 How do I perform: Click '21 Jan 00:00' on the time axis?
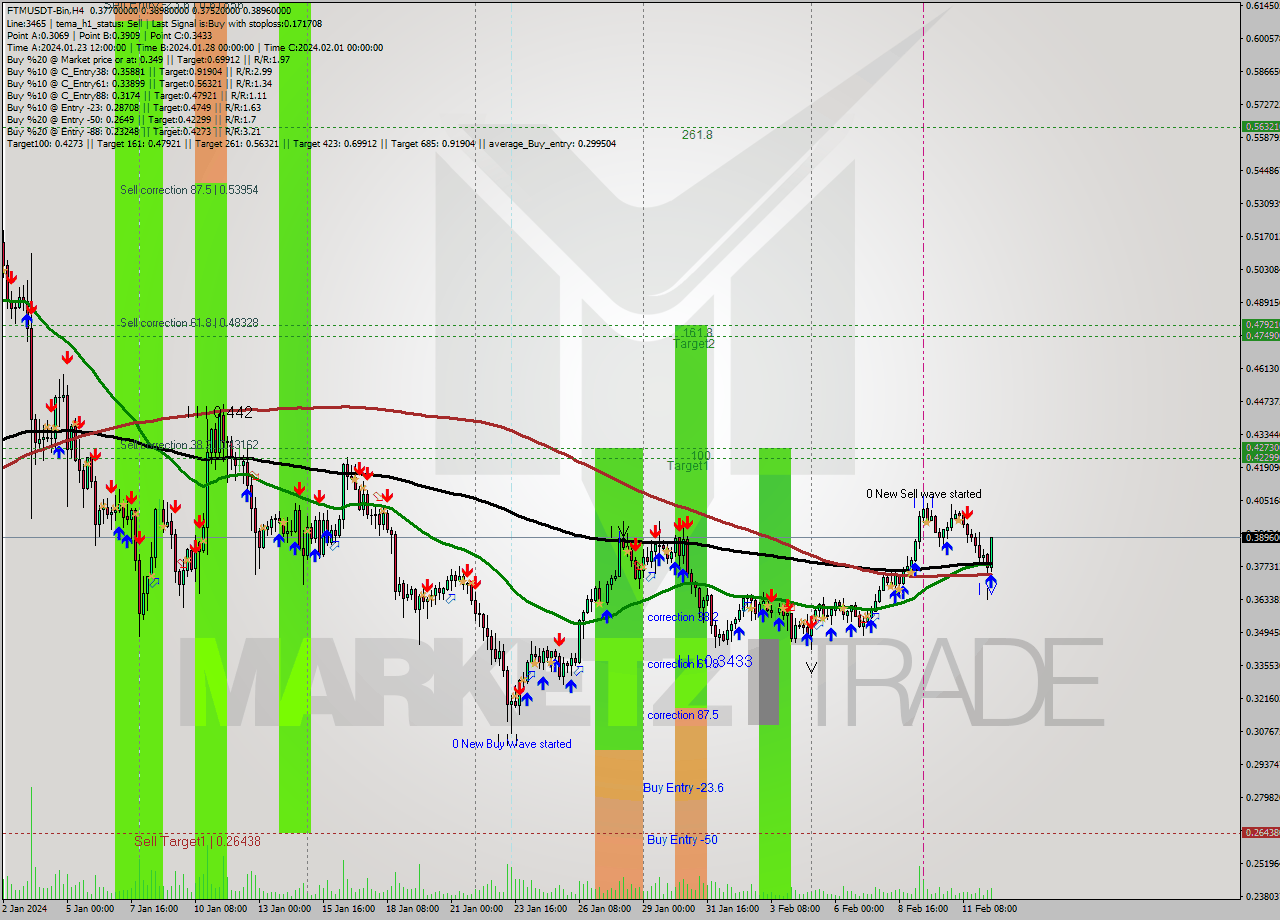(476, 909)
